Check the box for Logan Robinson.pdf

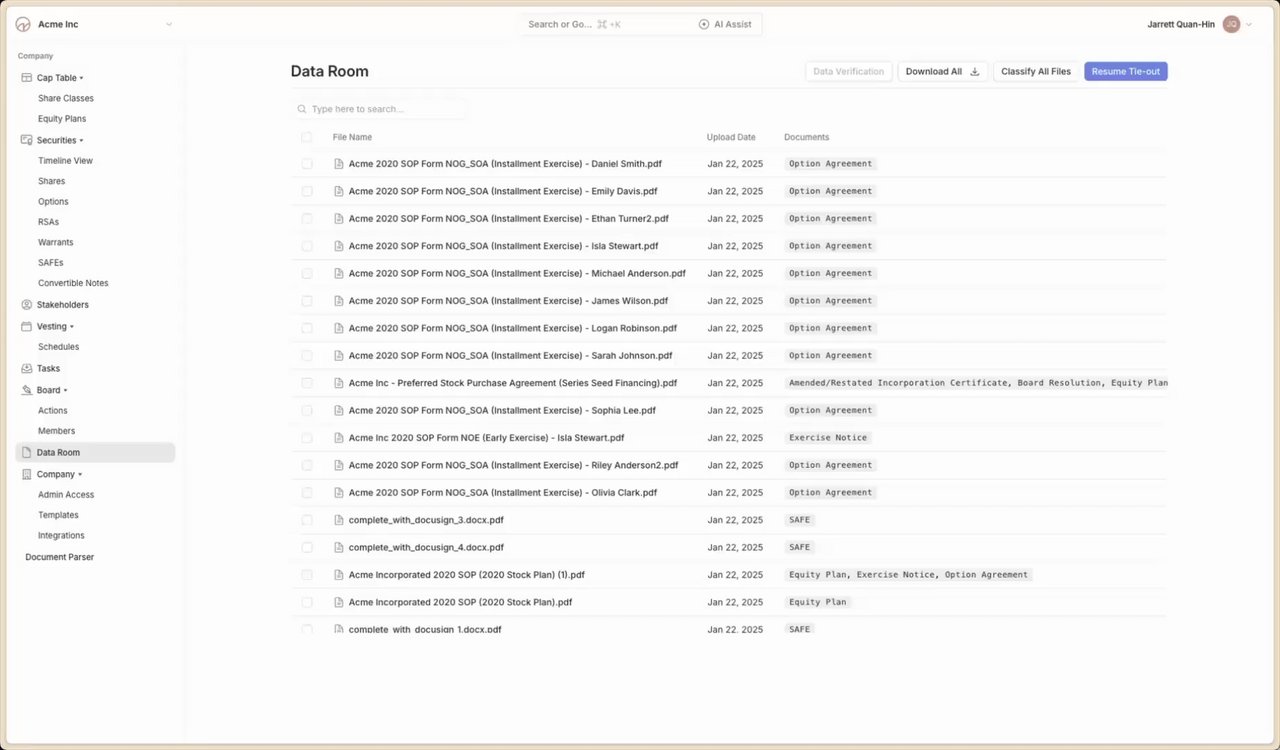click(x=307, y=328)
